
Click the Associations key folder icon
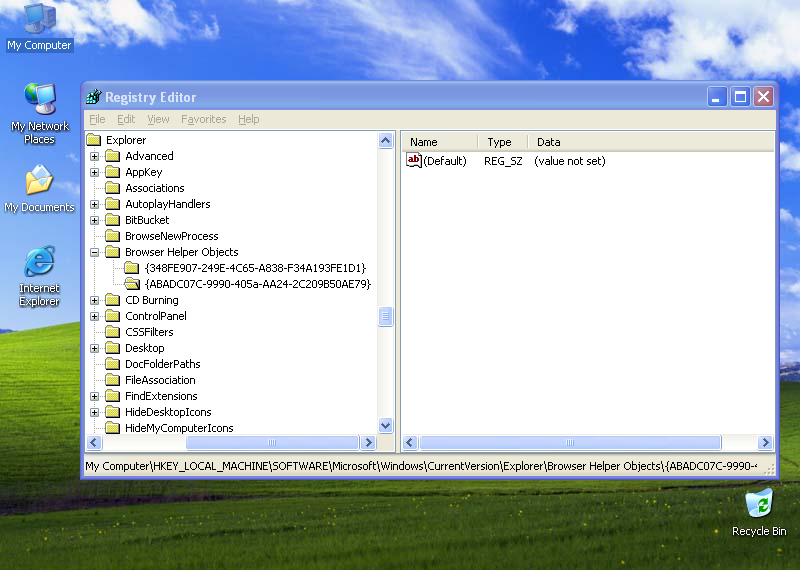coord(113,188)
